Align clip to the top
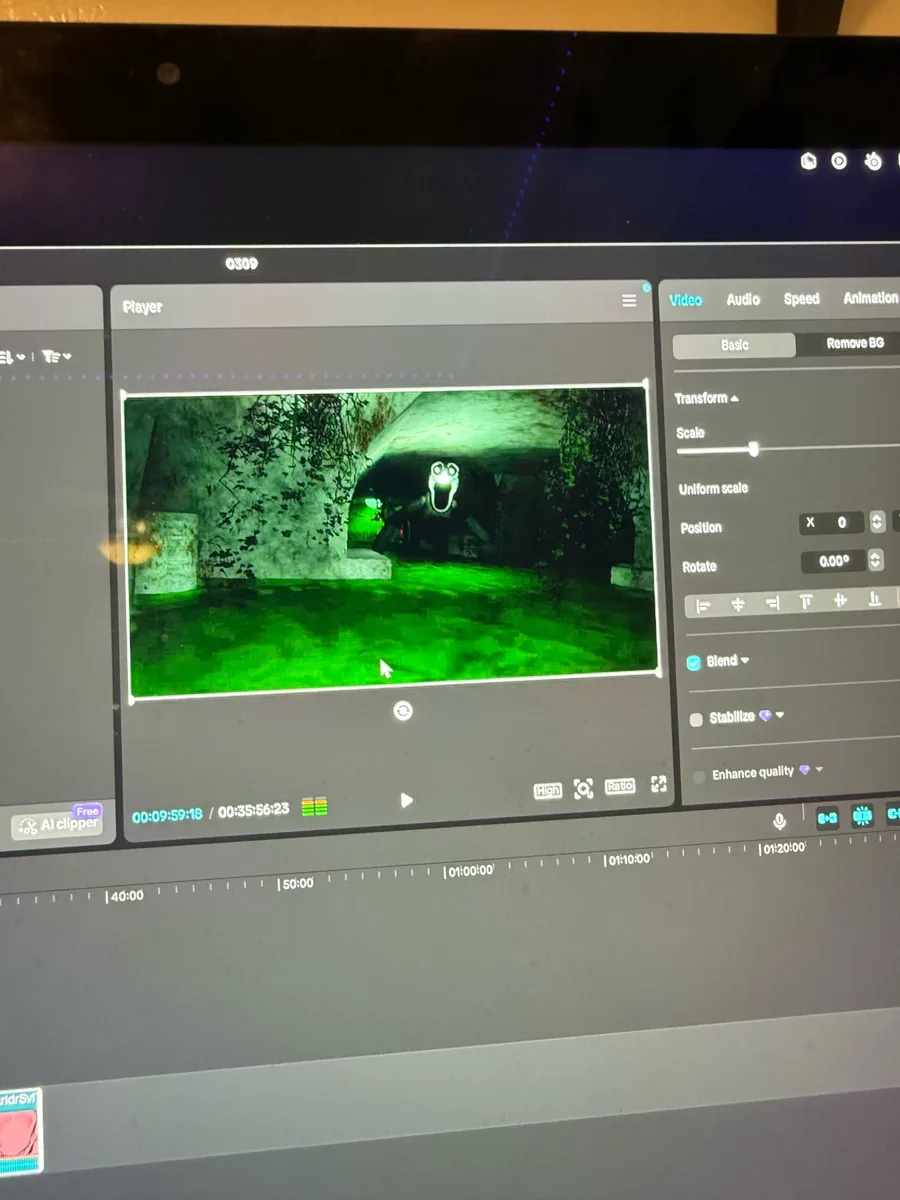 pyautogui.click(x=806, y=601)
